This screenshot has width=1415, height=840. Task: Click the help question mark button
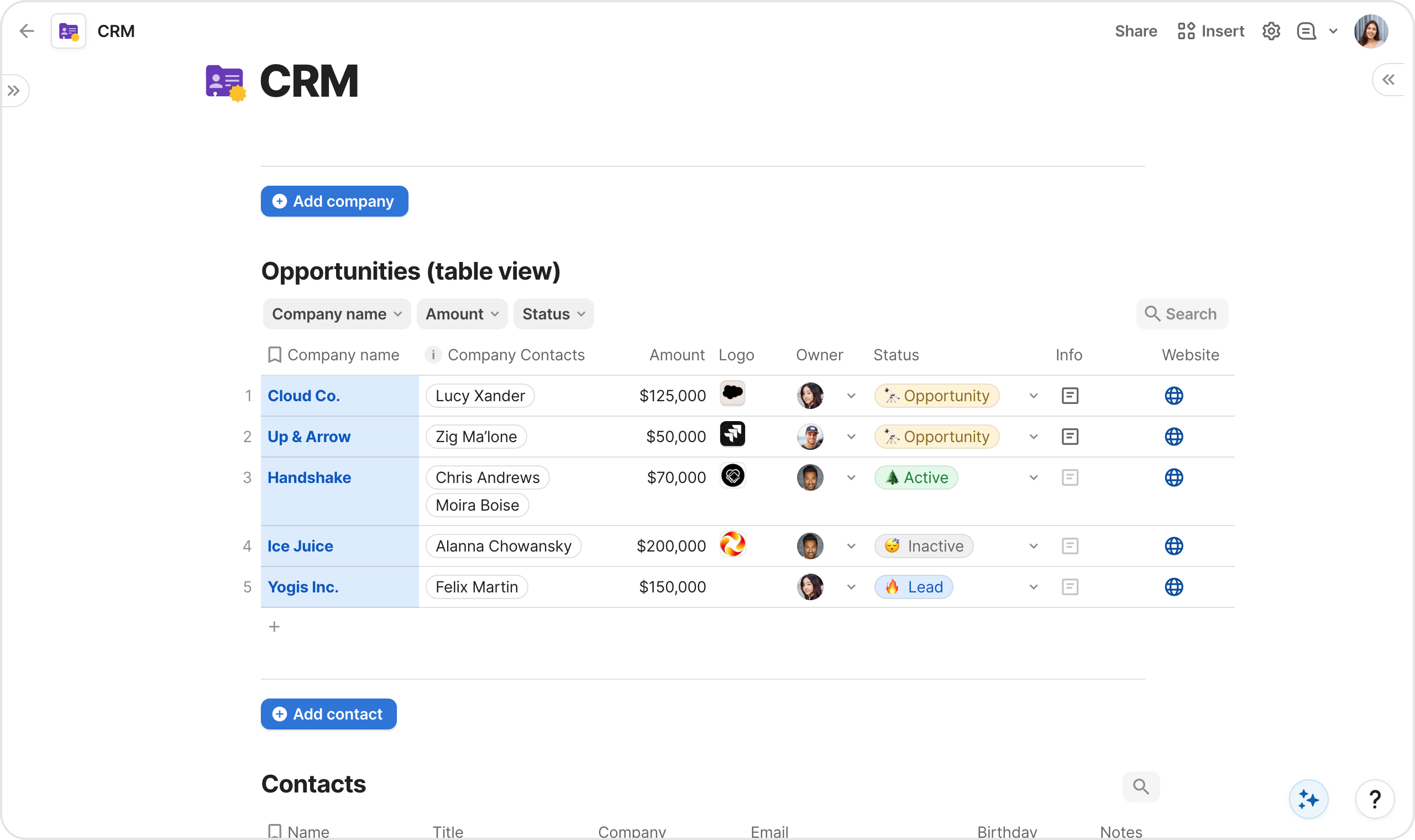[1374, 799]
